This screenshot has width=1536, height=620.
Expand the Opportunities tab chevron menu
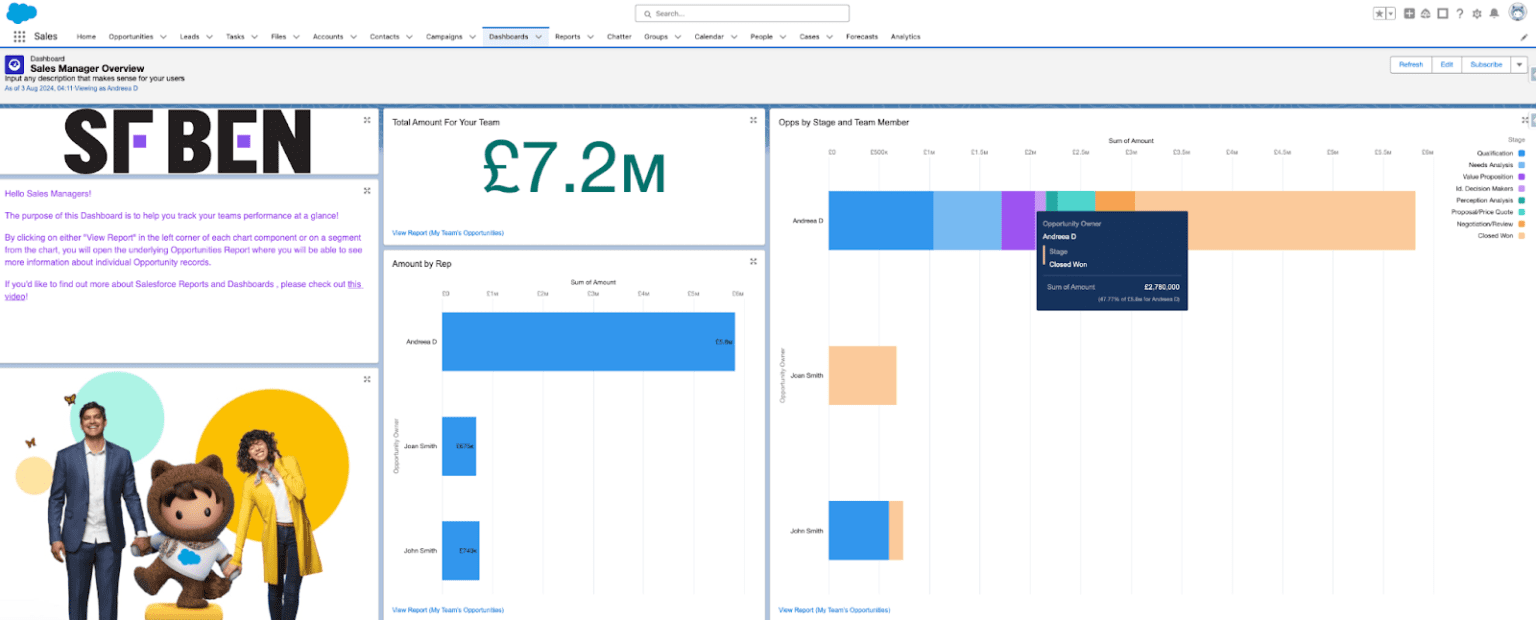click(162, 37)
